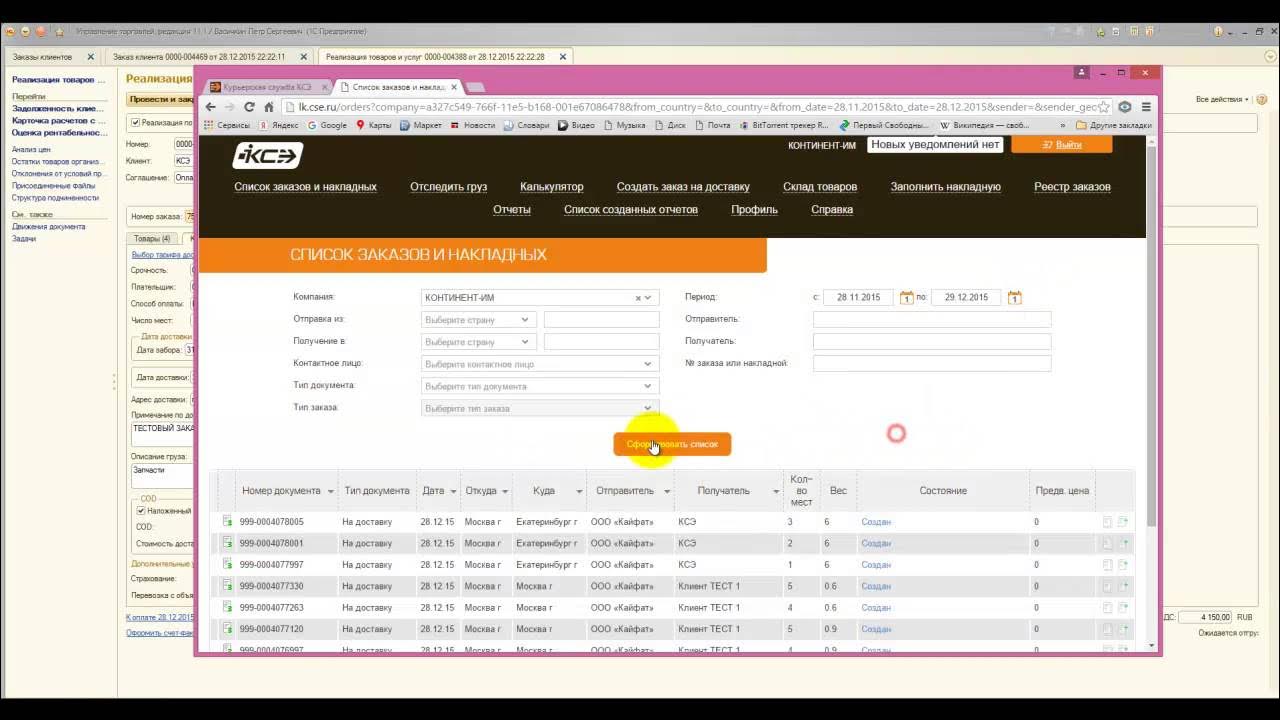Expand the Компания dropdown
This screenshot has height=720, width=1280.
point(648,298)
